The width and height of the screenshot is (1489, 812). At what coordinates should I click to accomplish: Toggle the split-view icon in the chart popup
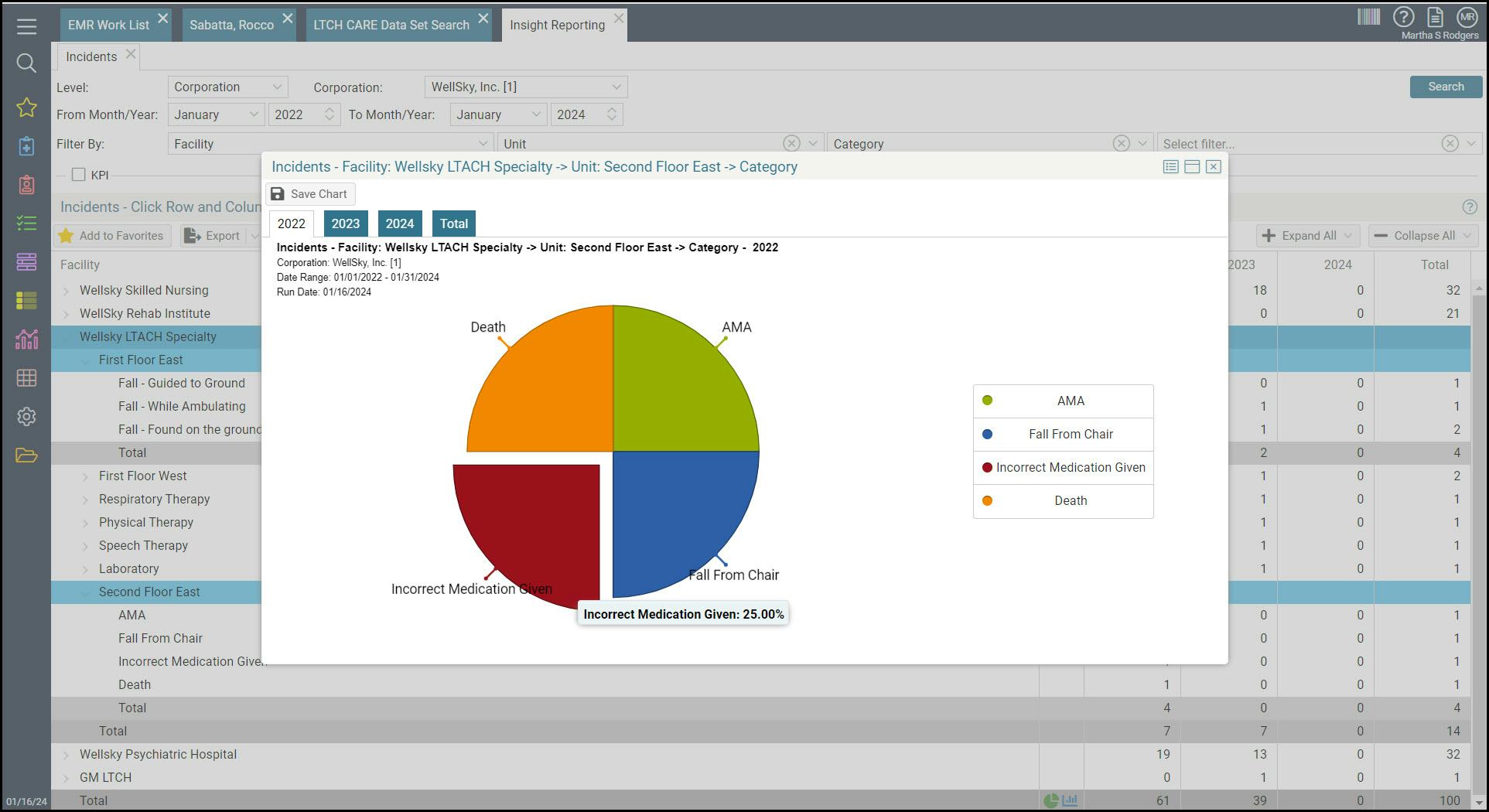coord(1191,166)
